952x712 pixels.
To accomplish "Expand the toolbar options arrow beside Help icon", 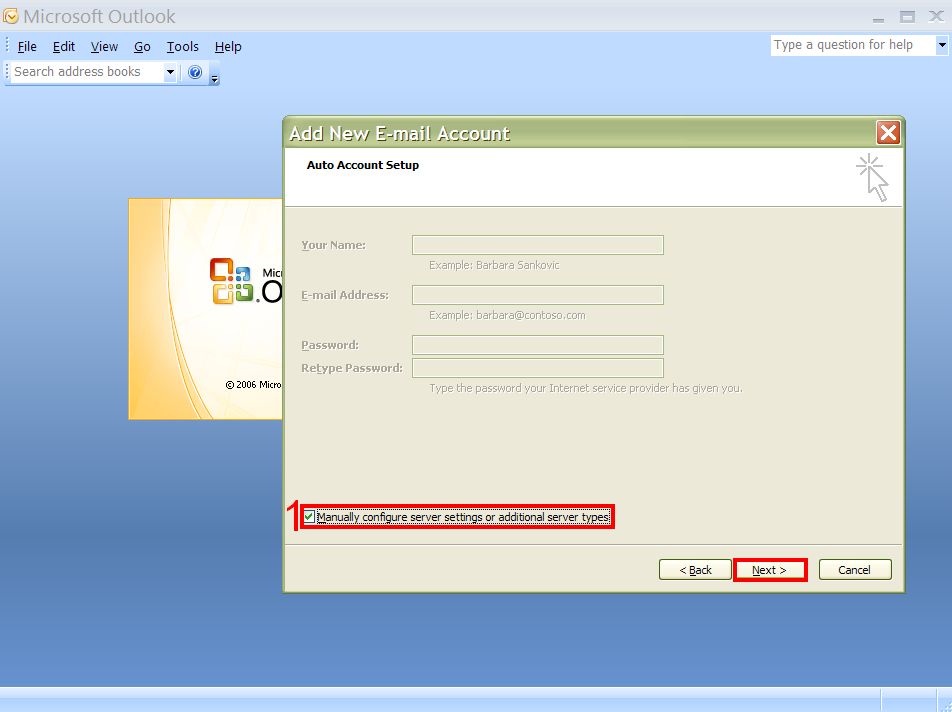I will (x=214, y=76).
